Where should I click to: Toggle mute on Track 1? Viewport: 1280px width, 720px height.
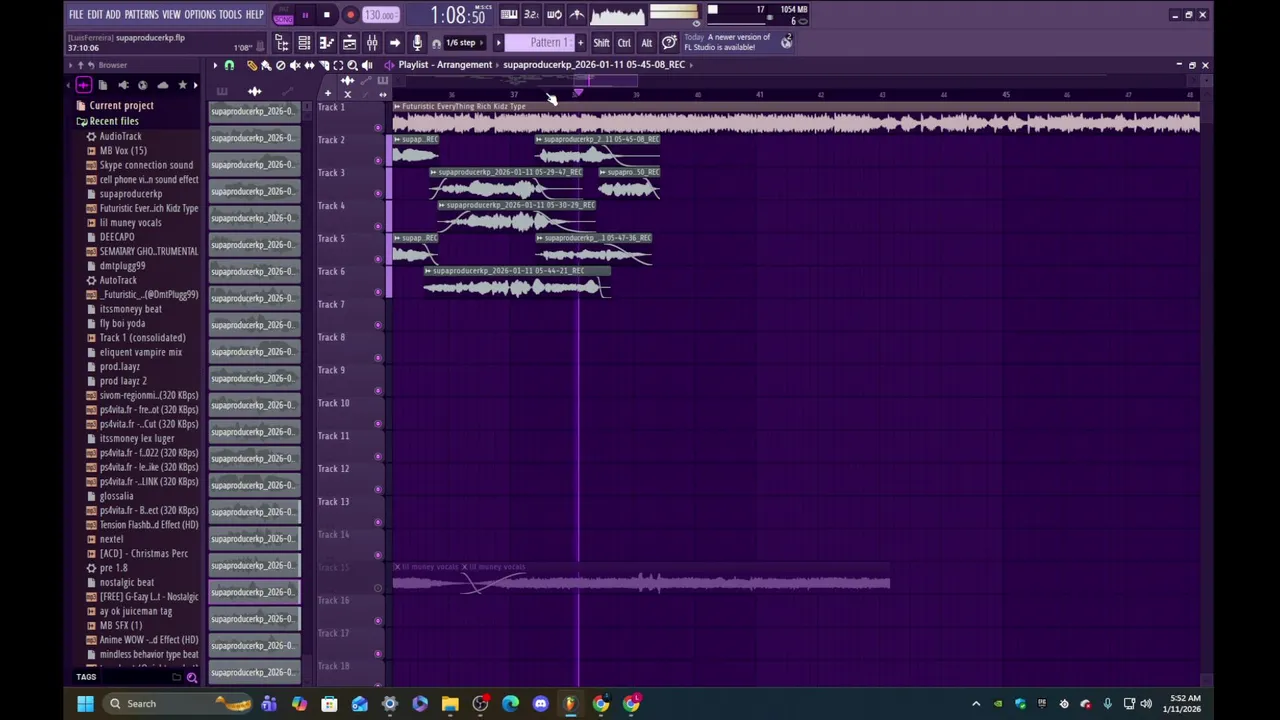(378, 127)
